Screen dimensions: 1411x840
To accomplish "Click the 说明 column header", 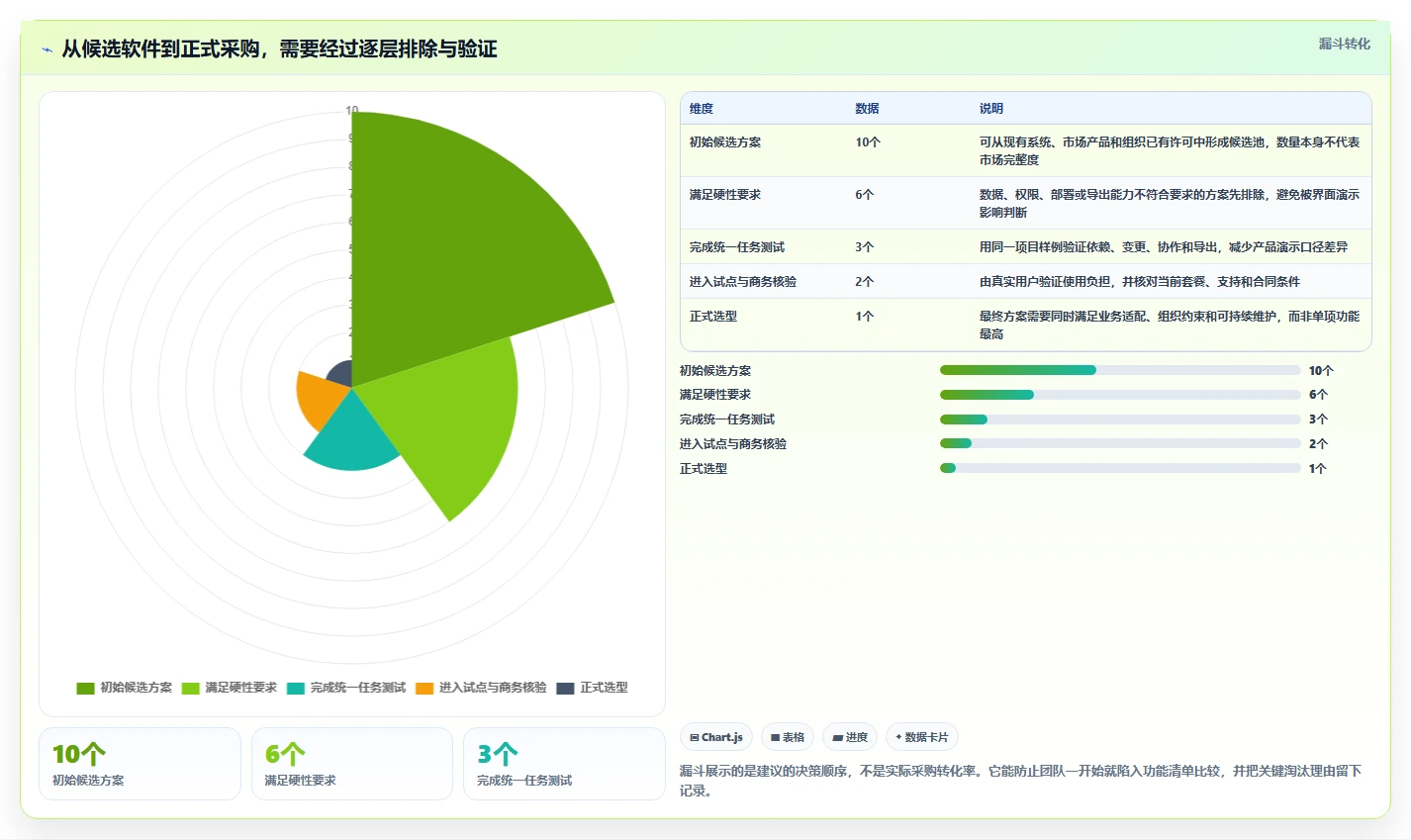I will tap(991, 109).
